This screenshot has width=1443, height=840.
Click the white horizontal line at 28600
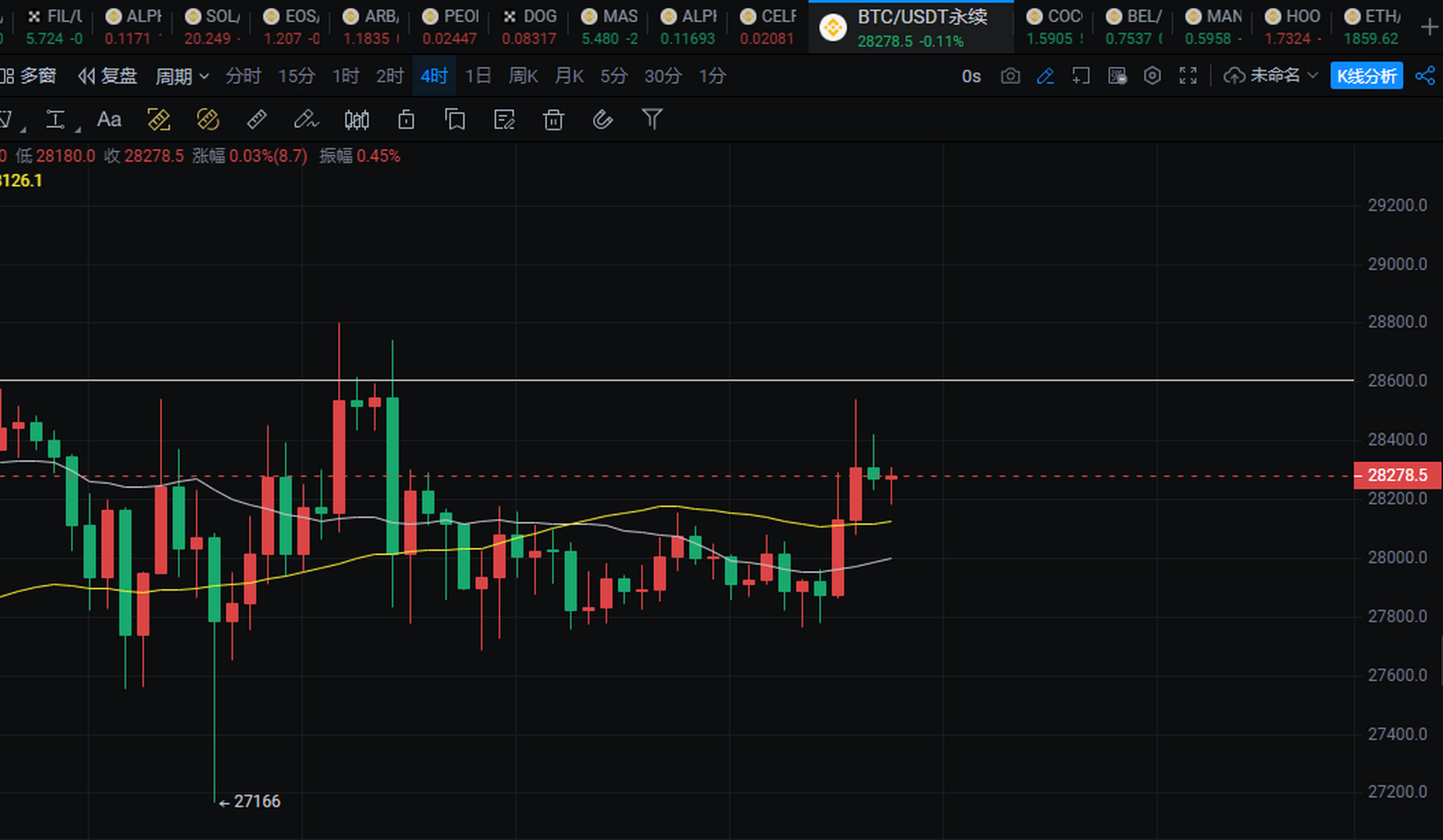click(x=676, y=380)
